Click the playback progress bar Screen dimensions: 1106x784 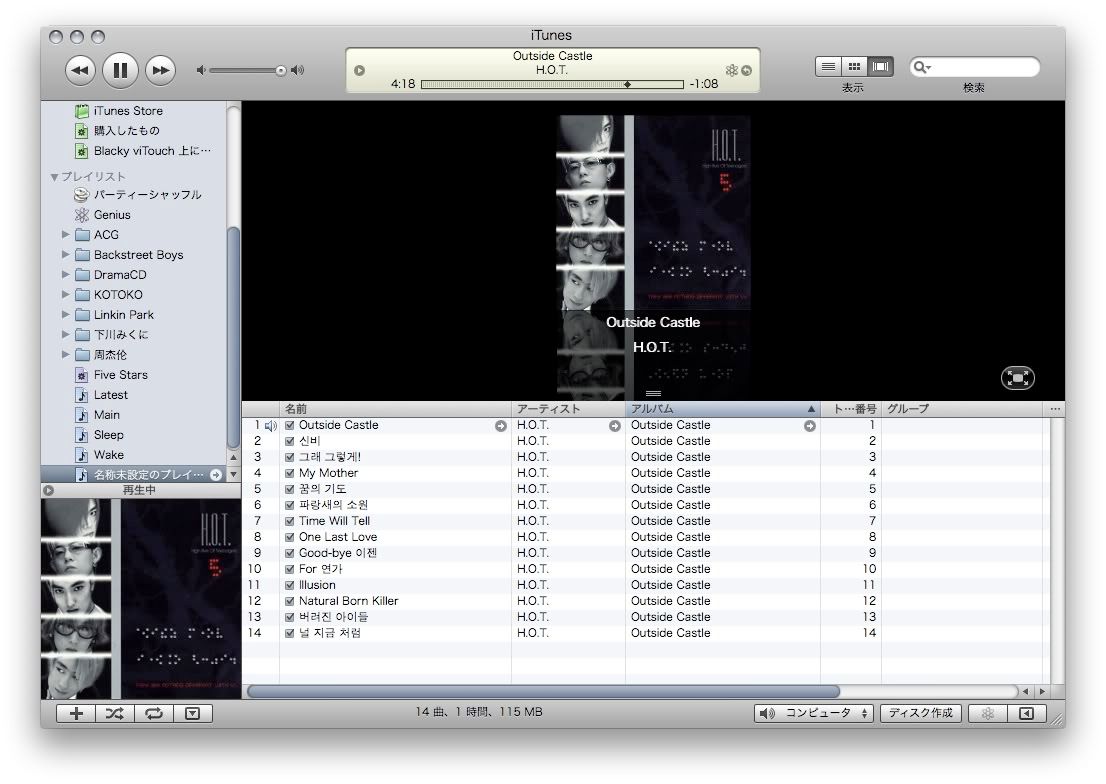point(552,85)
